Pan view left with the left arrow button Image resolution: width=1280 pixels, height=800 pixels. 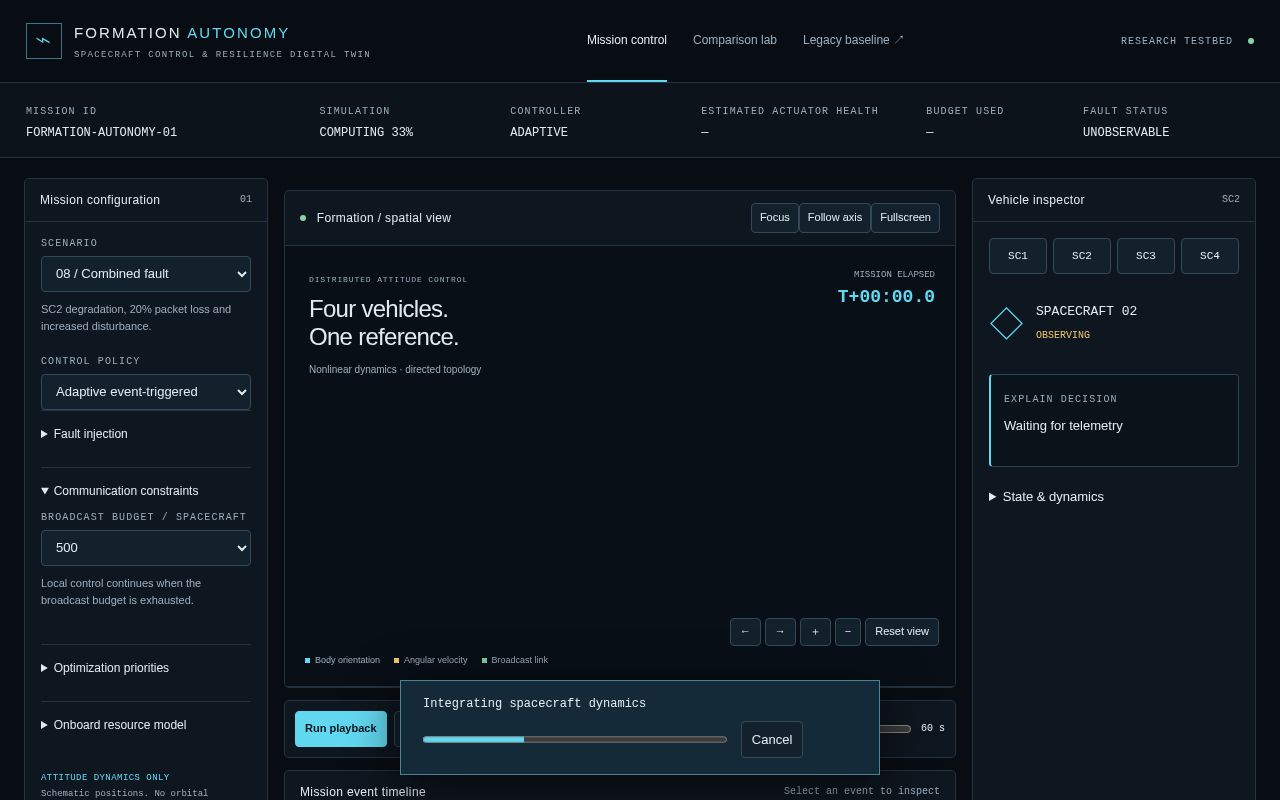click(745, 632)
